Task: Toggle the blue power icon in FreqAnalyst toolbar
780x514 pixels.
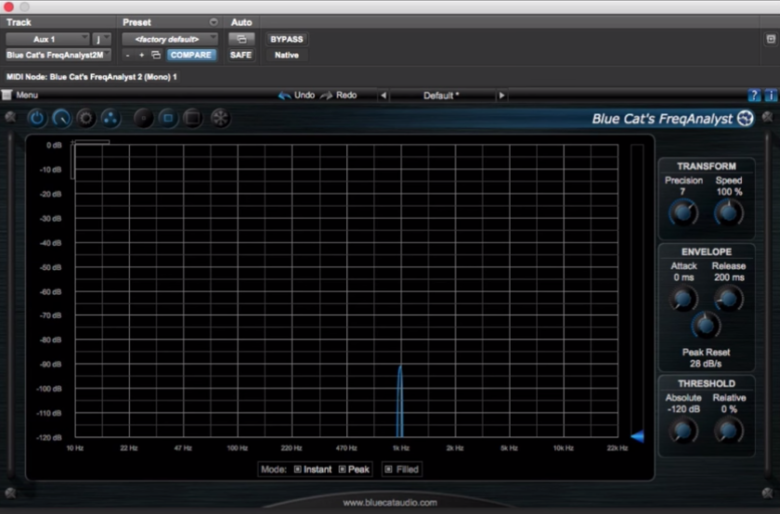Action: [x=37, y=118]
